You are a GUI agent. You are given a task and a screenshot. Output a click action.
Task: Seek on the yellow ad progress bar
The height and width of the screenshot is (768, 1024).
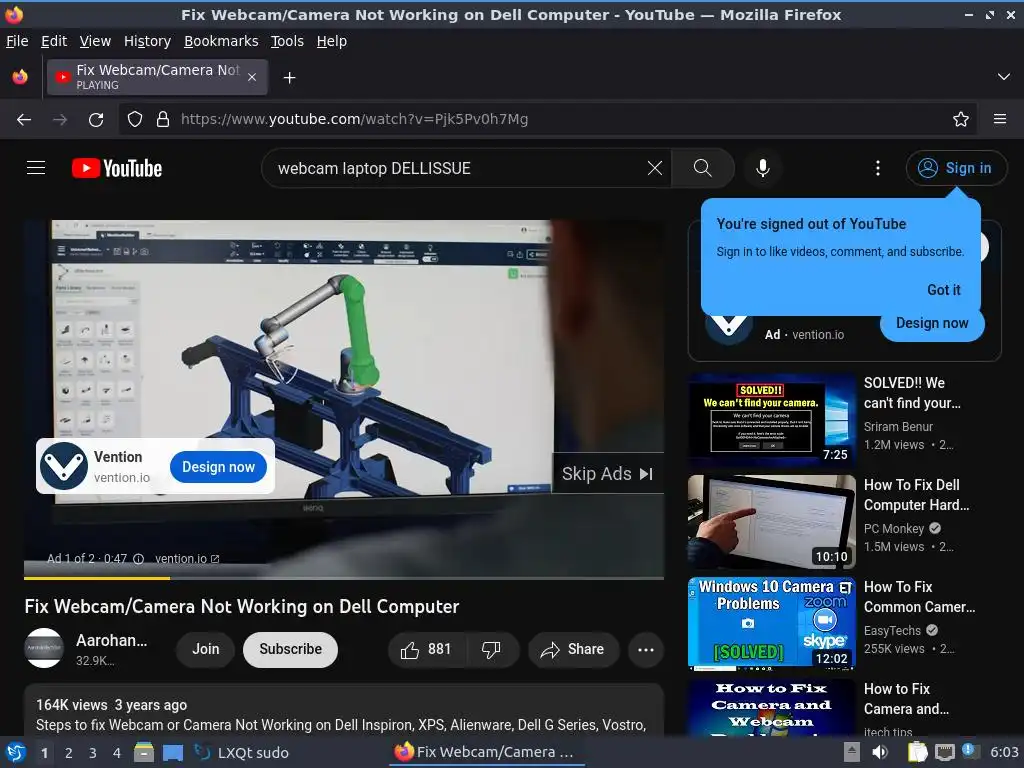(344, 577)
